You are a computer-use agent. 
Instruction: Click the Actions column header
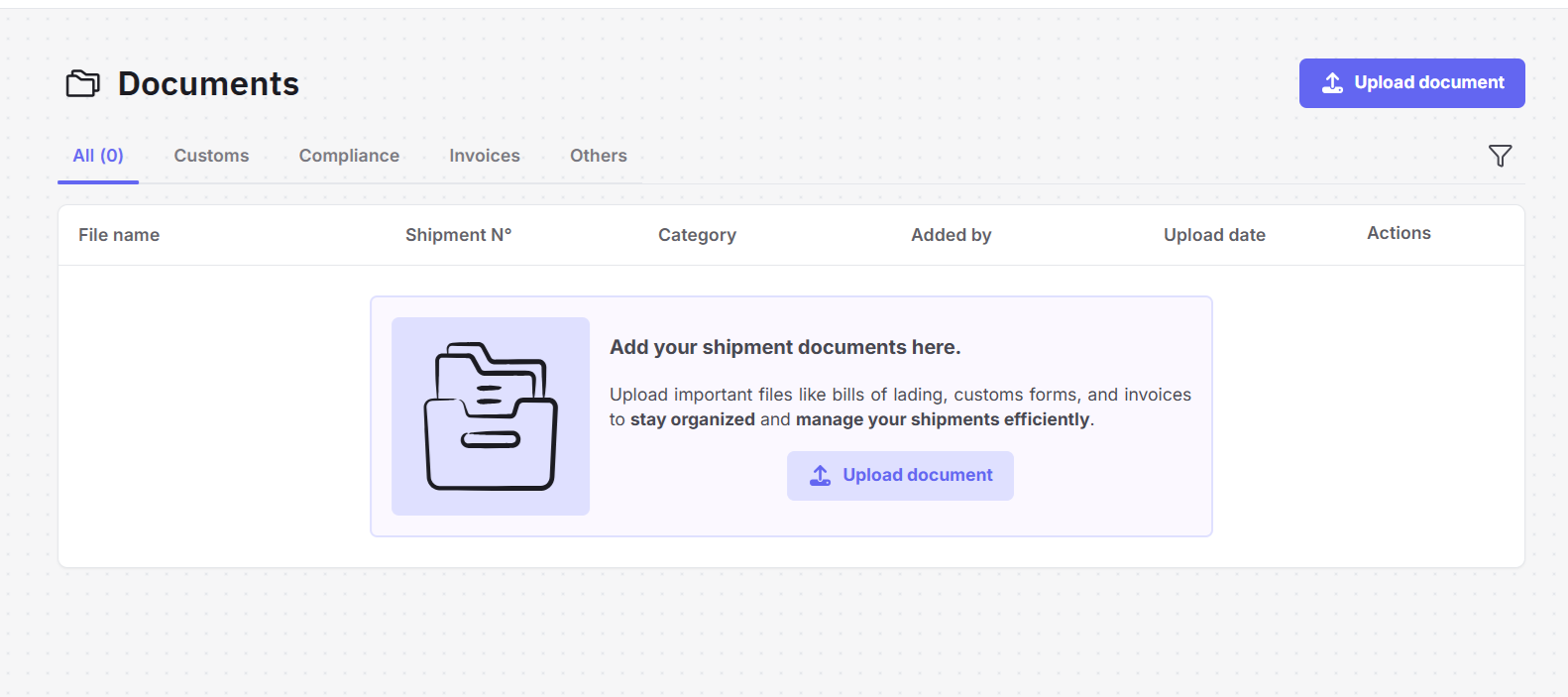click(1399, 233)
